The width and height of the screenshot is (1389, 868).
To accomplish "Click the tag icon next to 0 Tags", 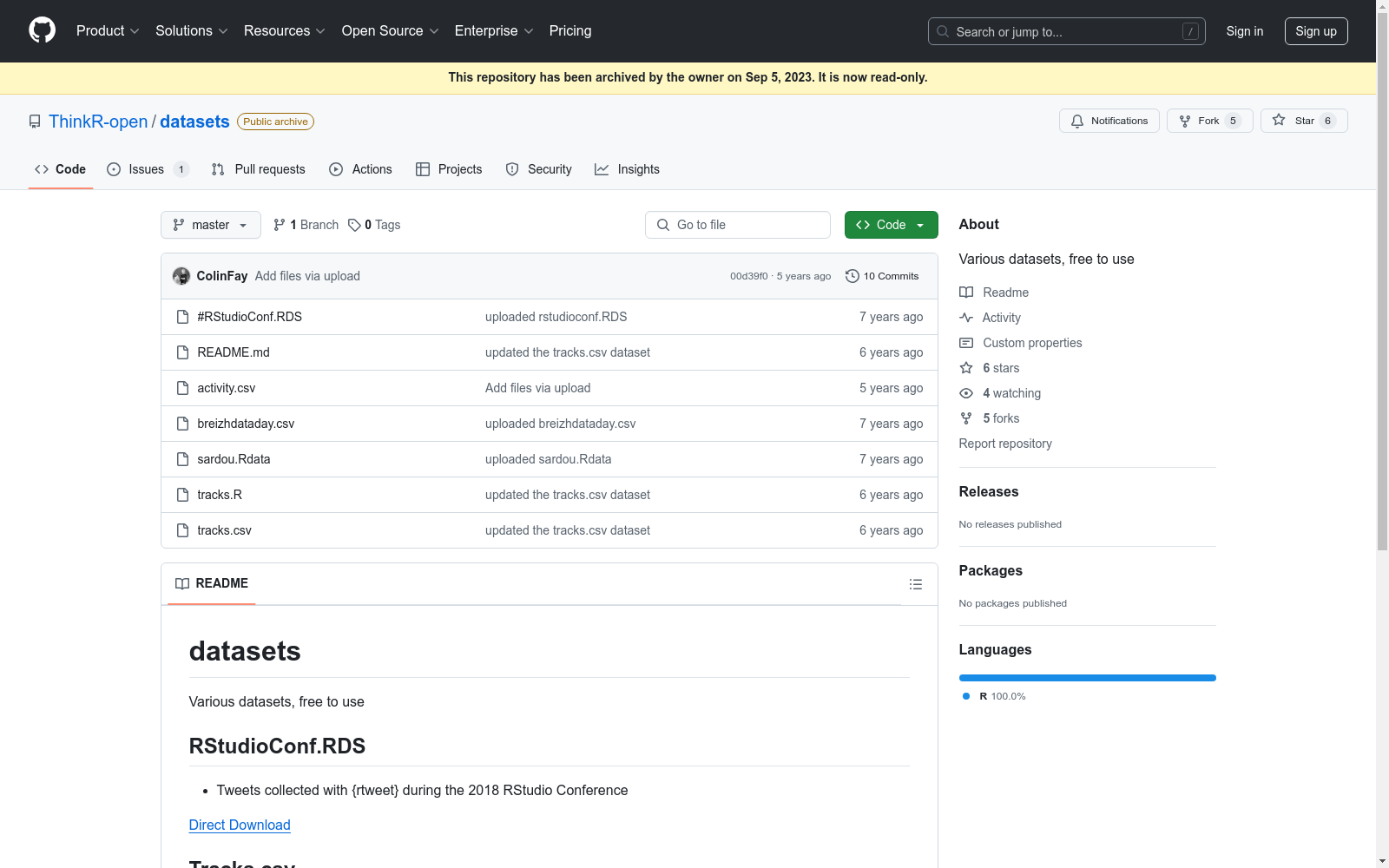I will point(354,225).
